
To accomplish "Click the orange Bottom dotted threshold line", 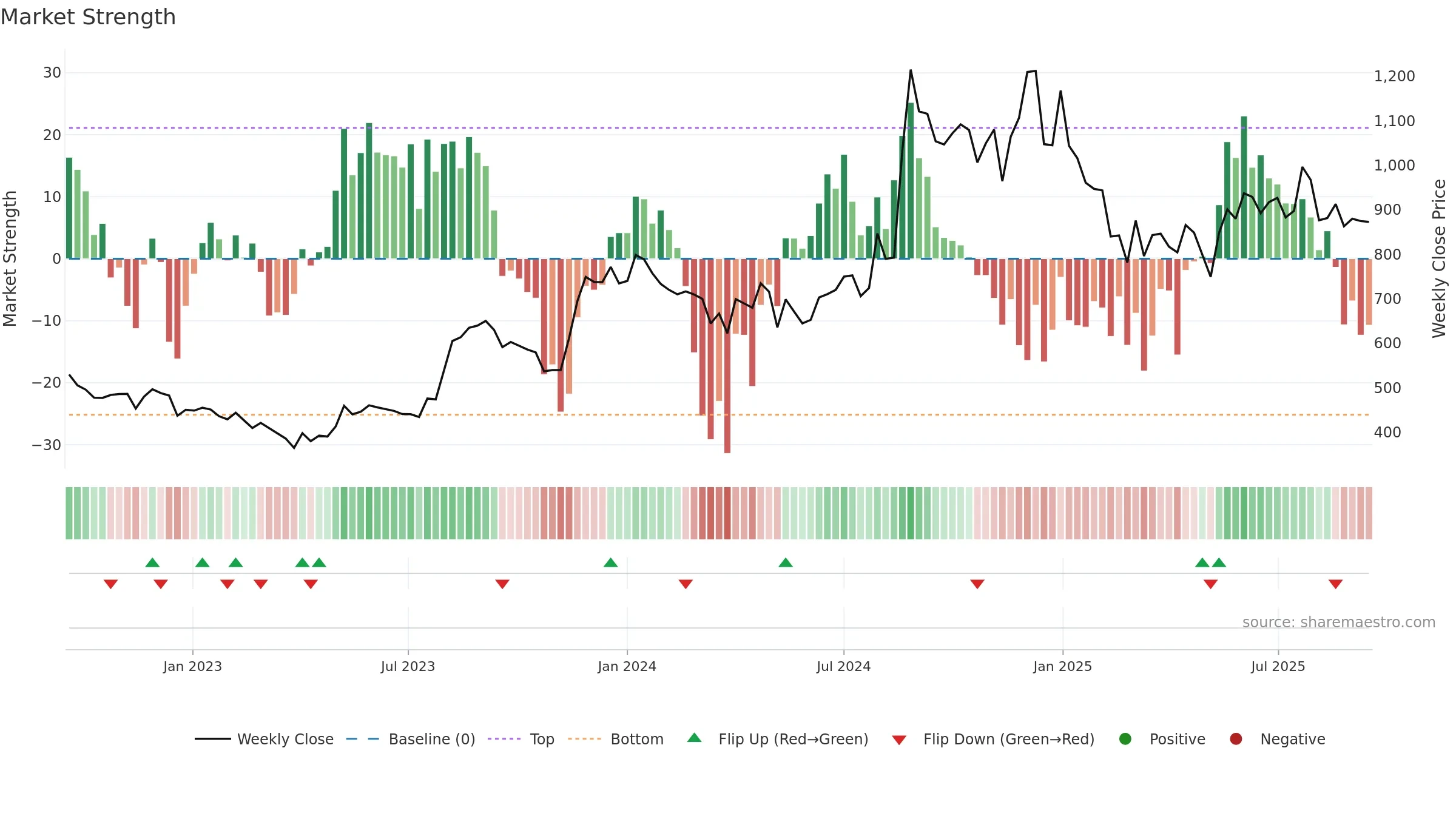I will pyautogui.click(x=719, y=415).
